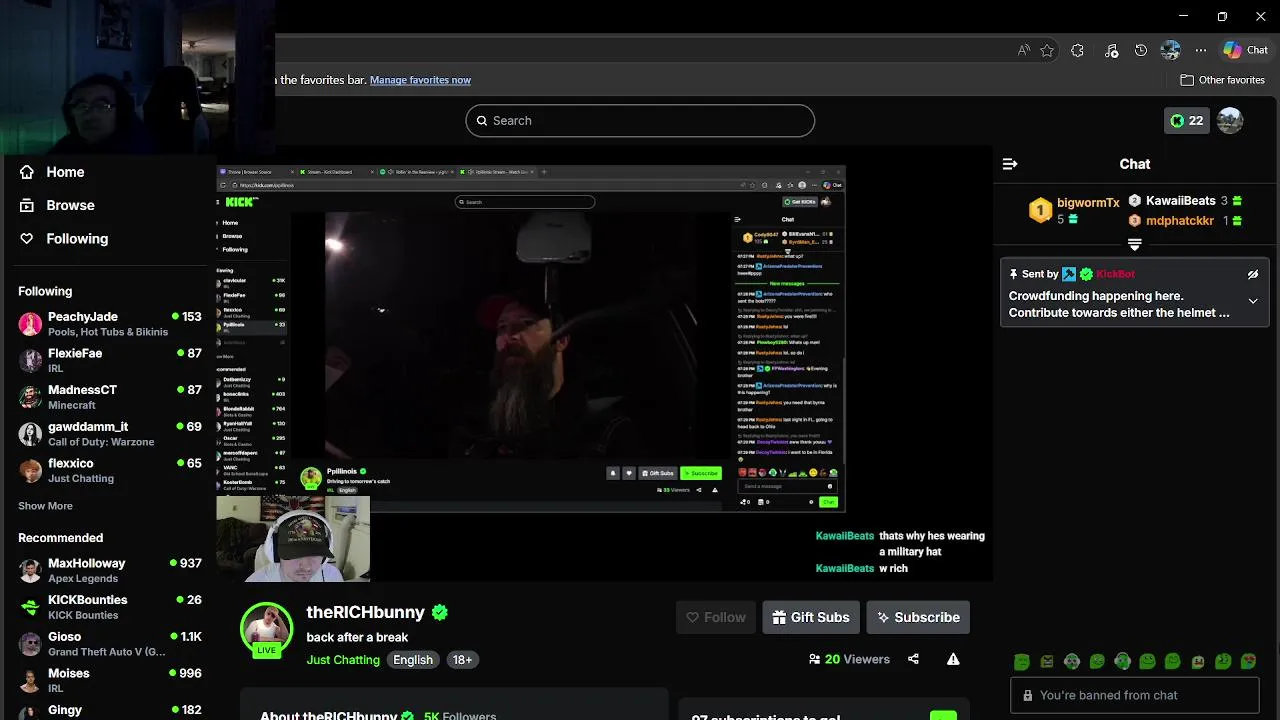The height and width of the screenshot is (720, 1280).
Task: Open browser media control icon
Action: click(x=1111, y=50)
